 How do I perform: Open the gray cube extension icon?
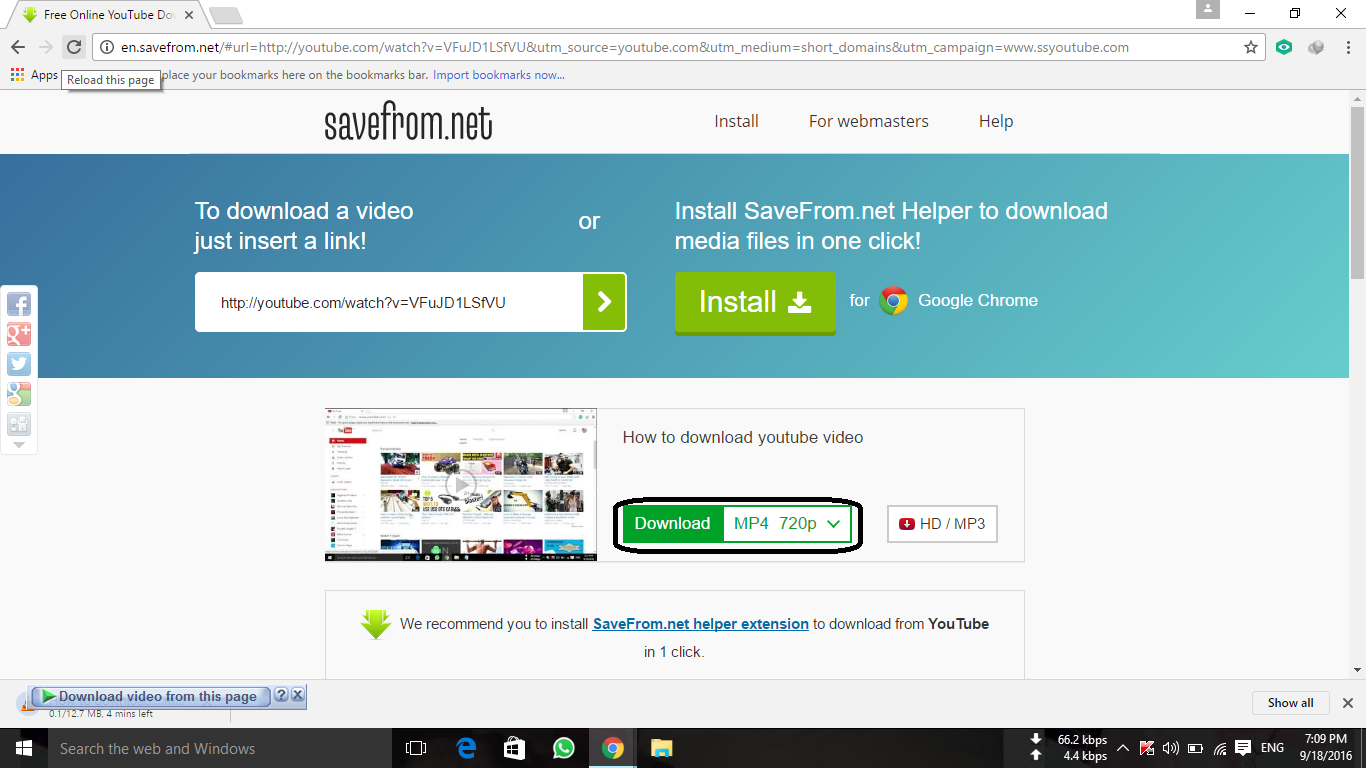coord(1315,47)
